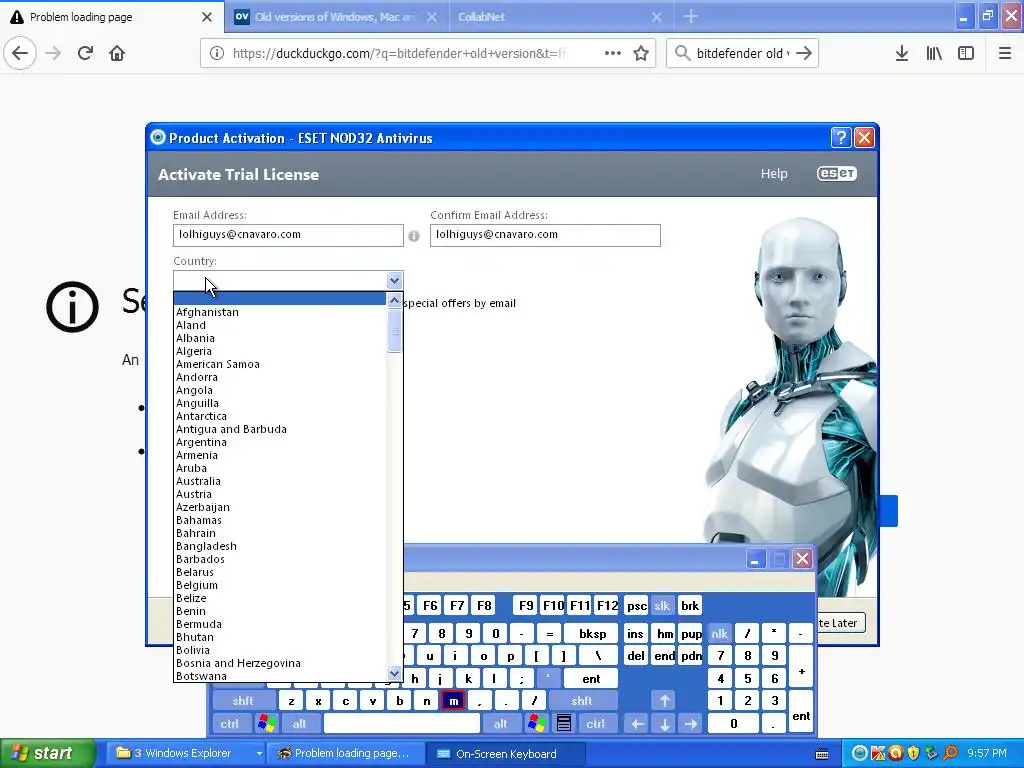Open the site information icon in the URL bar
1024x768 pixels.
(216, 54)
